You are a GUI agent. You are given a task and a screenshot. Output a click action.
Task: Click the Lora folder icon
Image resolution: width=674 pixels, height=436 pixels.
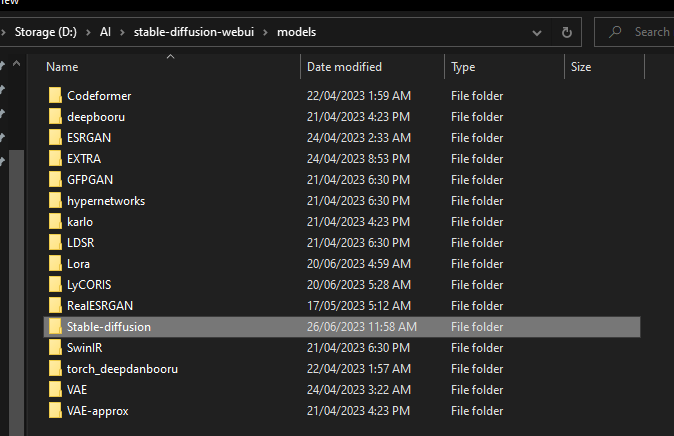(55, 264)
